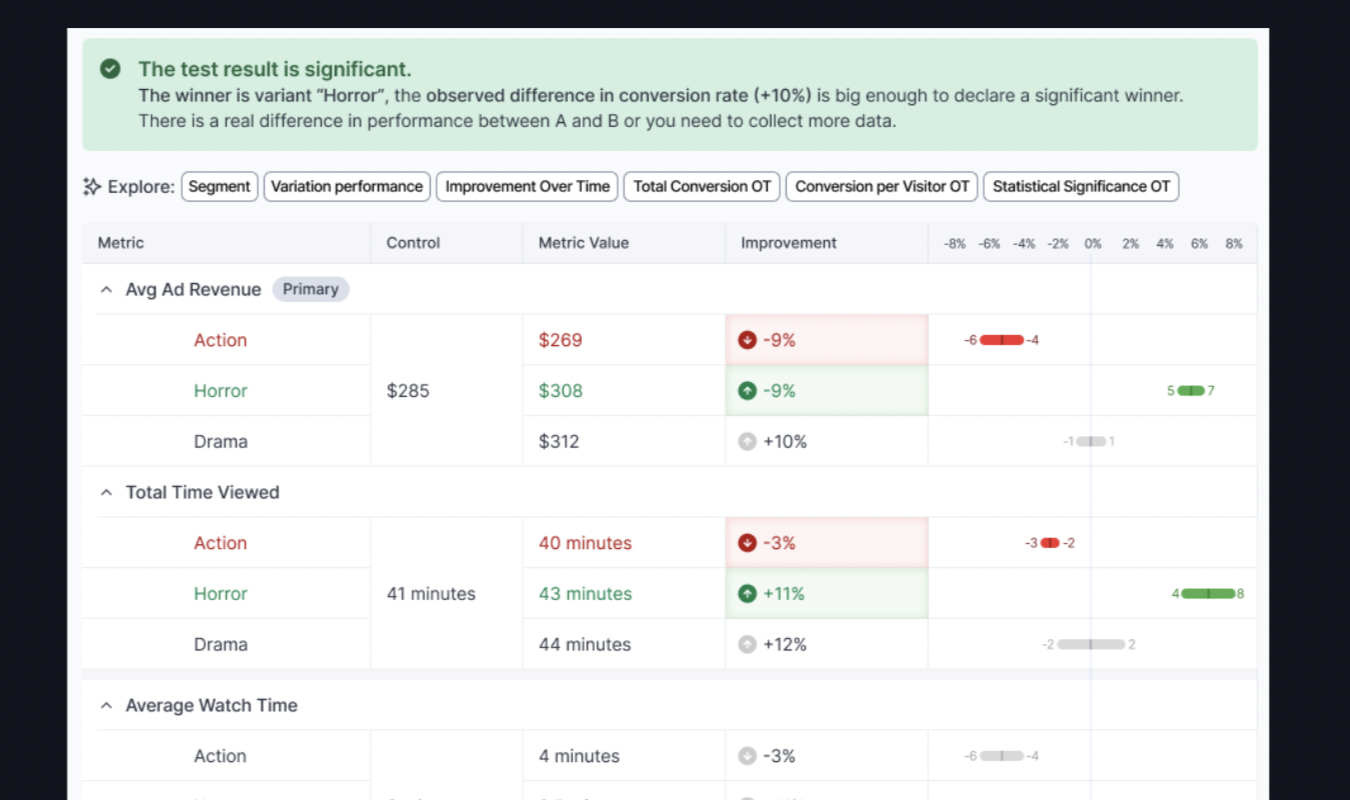Click the sparkle Explore icon
The width and height of the screenshot is (1350, 800).
(91, 186)
